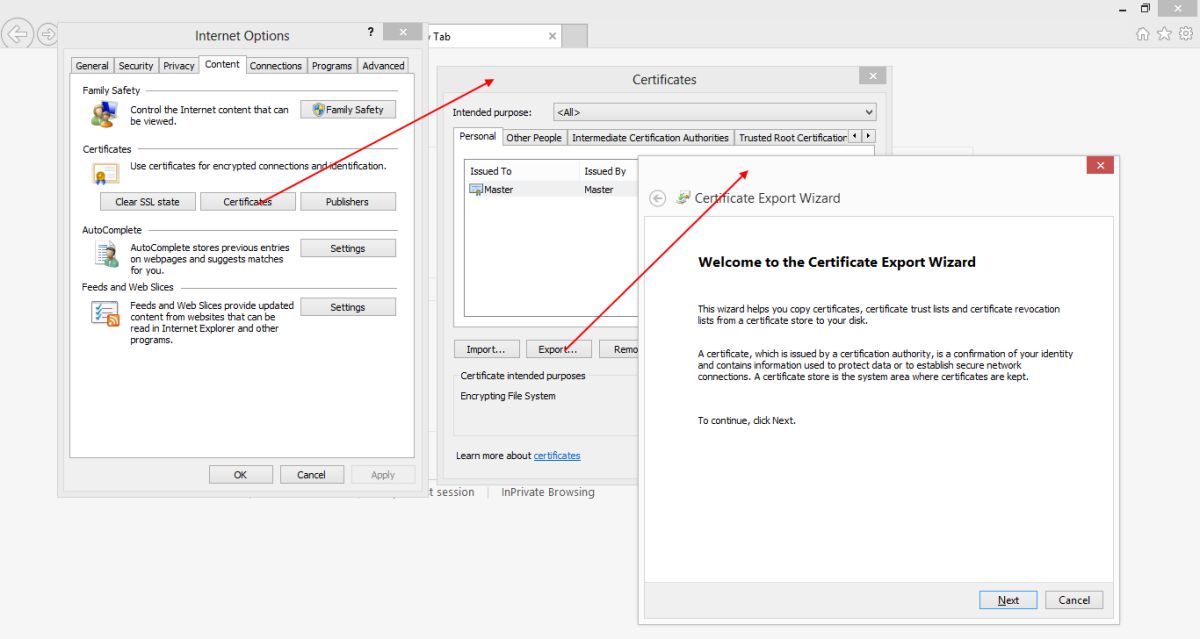This screenshot has width=1200, height=639.
Task: Switch to the General tab
Action: (x=92, y=66)
